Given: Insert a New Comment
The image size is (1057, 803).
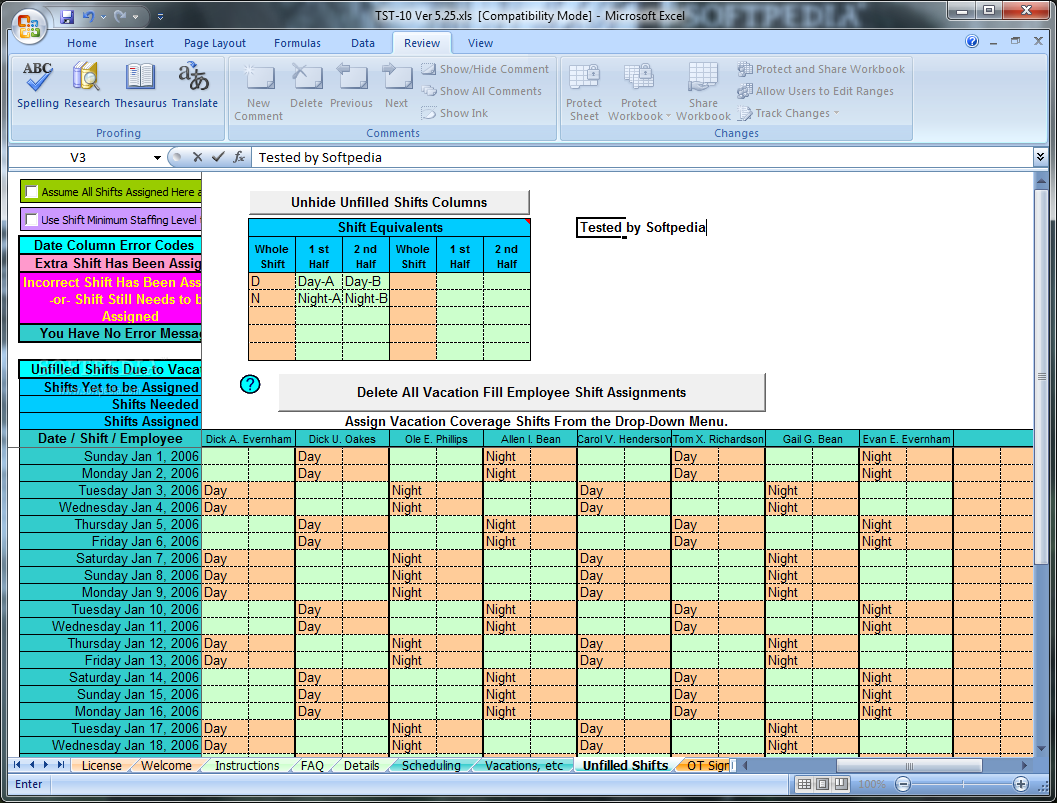Looking at the screenshot, I should [x=258, y=92].
